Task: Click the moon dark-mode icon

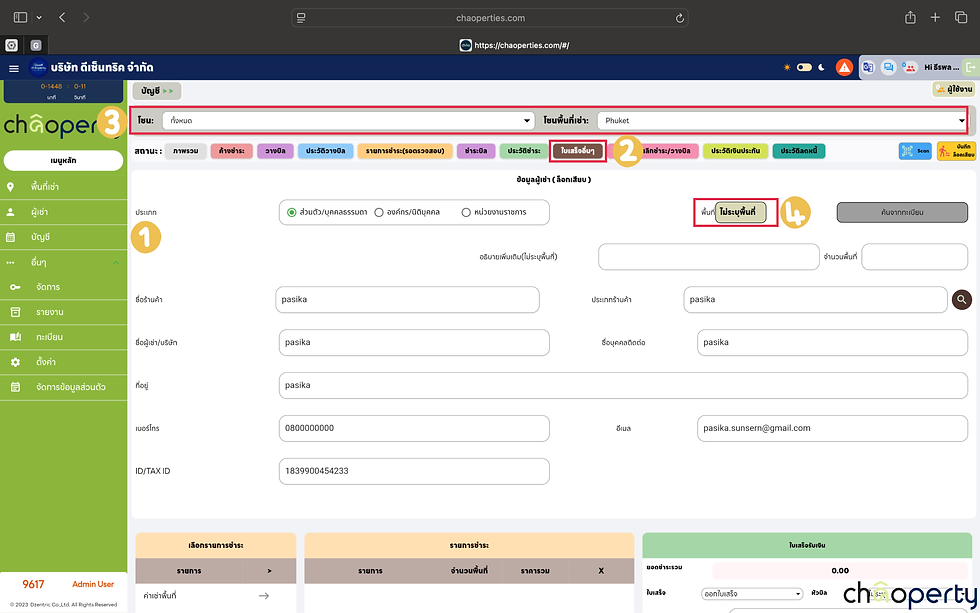Action: pyautogui.click(x=821, y=67)
